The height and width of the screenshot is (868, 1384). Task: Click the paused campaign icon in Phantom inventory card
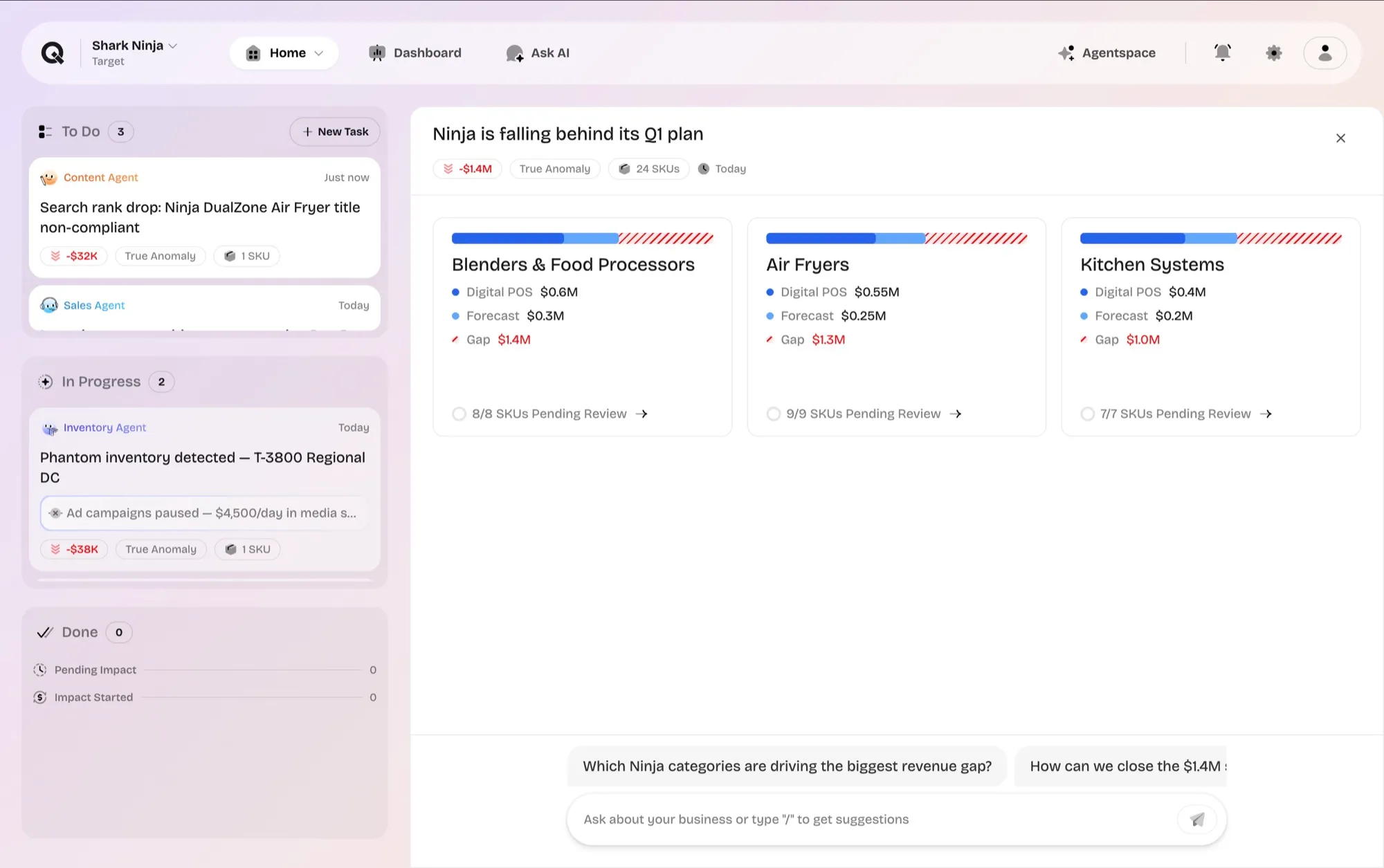click(x=55, y=513)
